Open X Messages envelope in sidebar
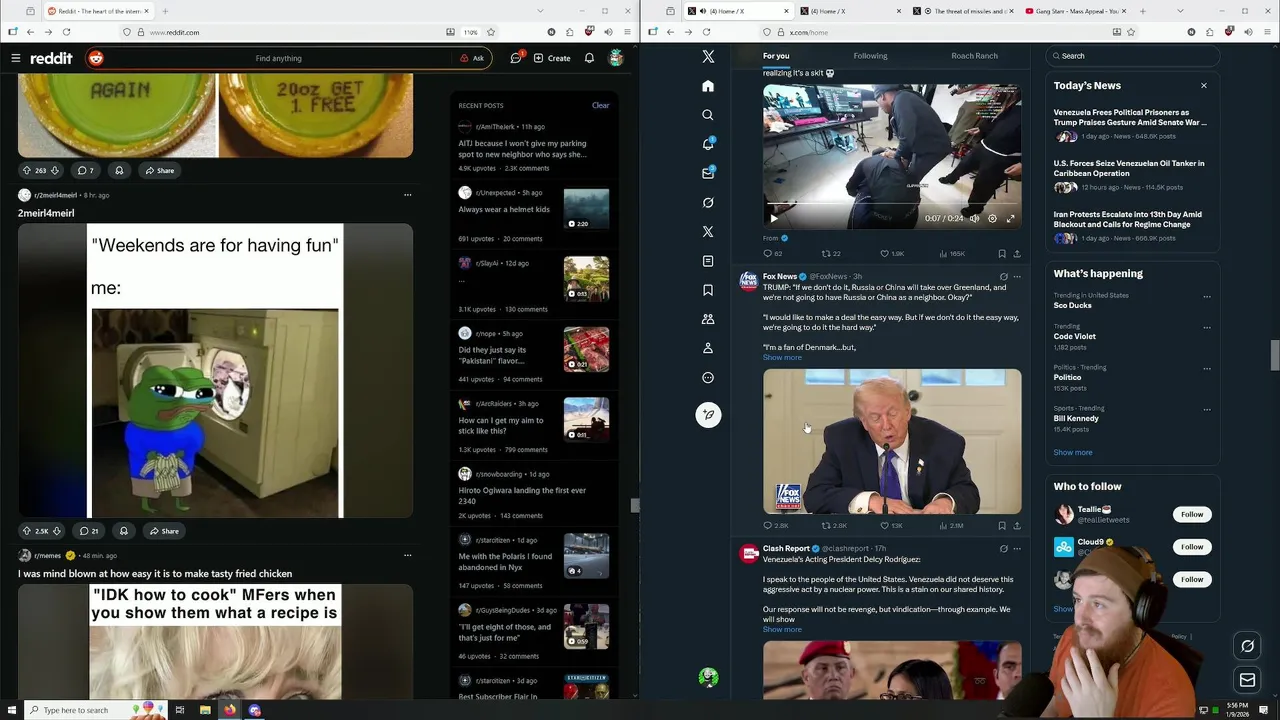Viewport: 1280px width, 720px height. (708, 173)
